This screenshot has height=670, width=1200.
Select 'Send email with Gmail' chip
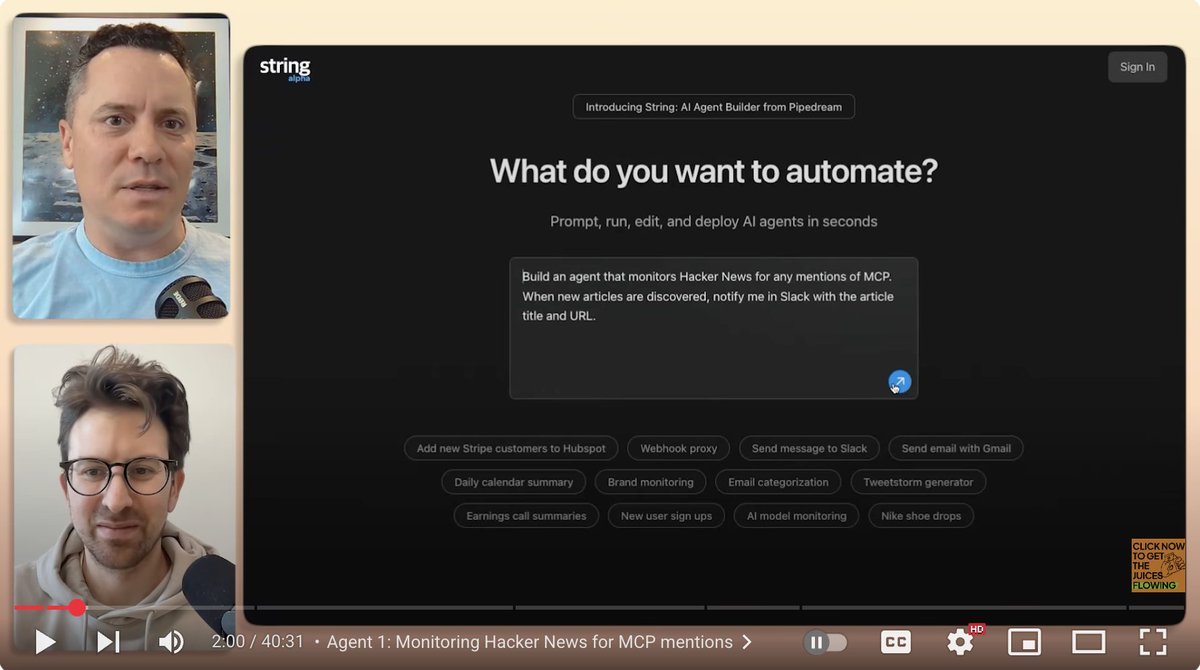(x=956, y=448)
